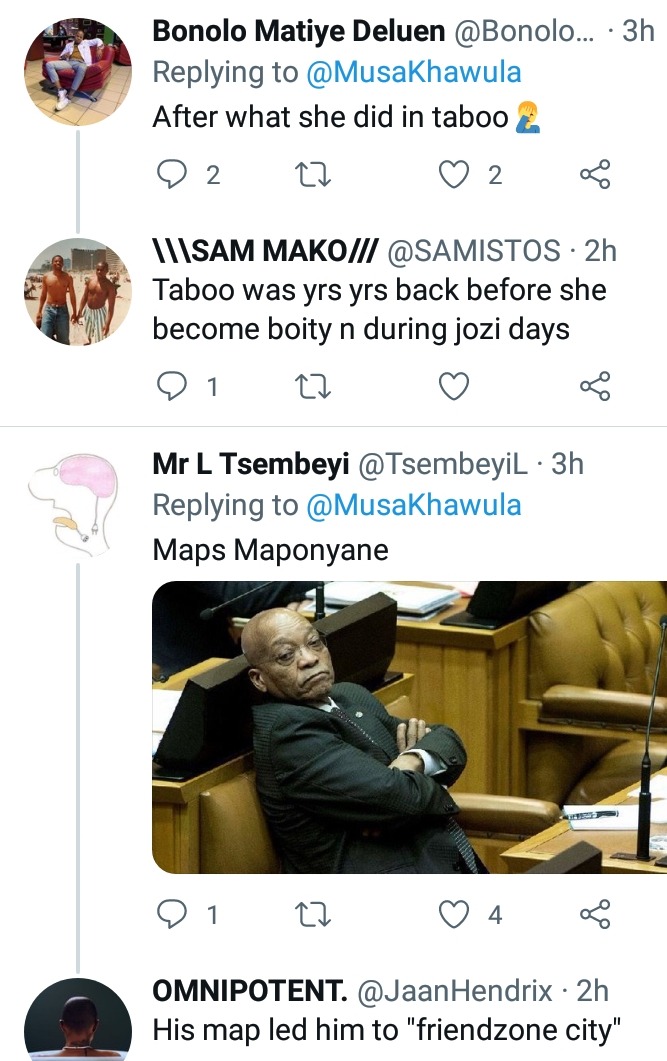Screen dimensions: 667x1061
Task: Retweet Bonolo Matiye Deluen's taboo tweet
Action: [313, 175]
